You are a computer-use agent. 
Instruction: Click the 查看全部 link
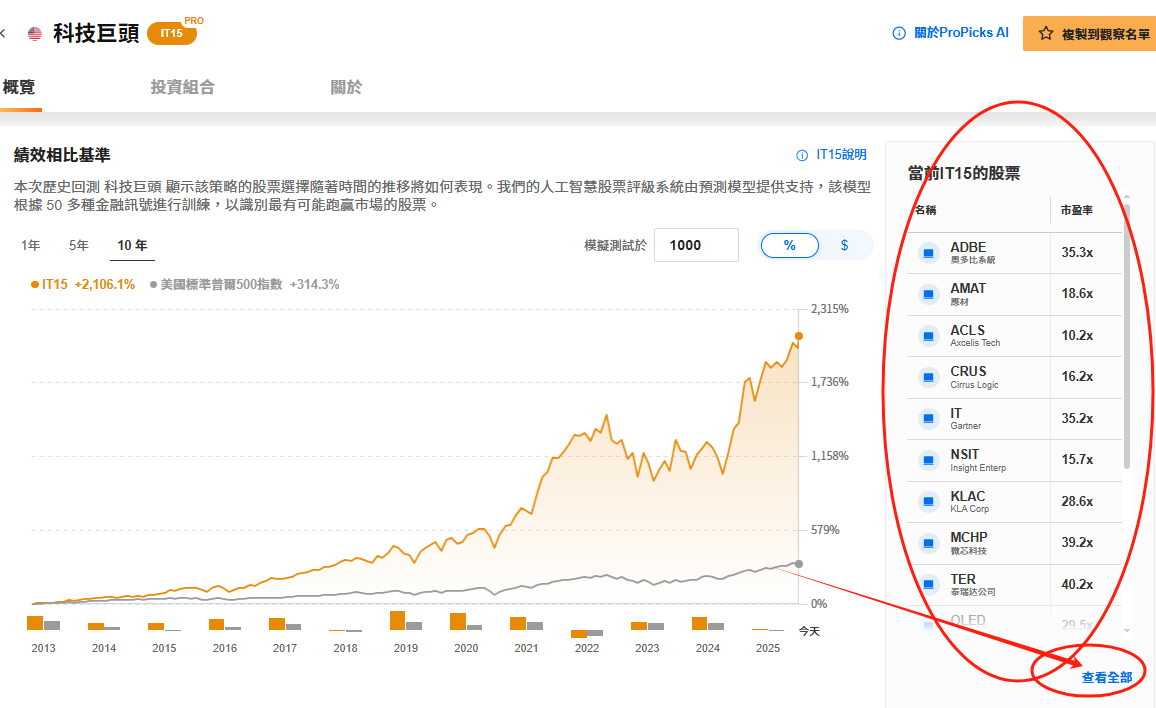pyautogui.click(x=1106, y=677)
